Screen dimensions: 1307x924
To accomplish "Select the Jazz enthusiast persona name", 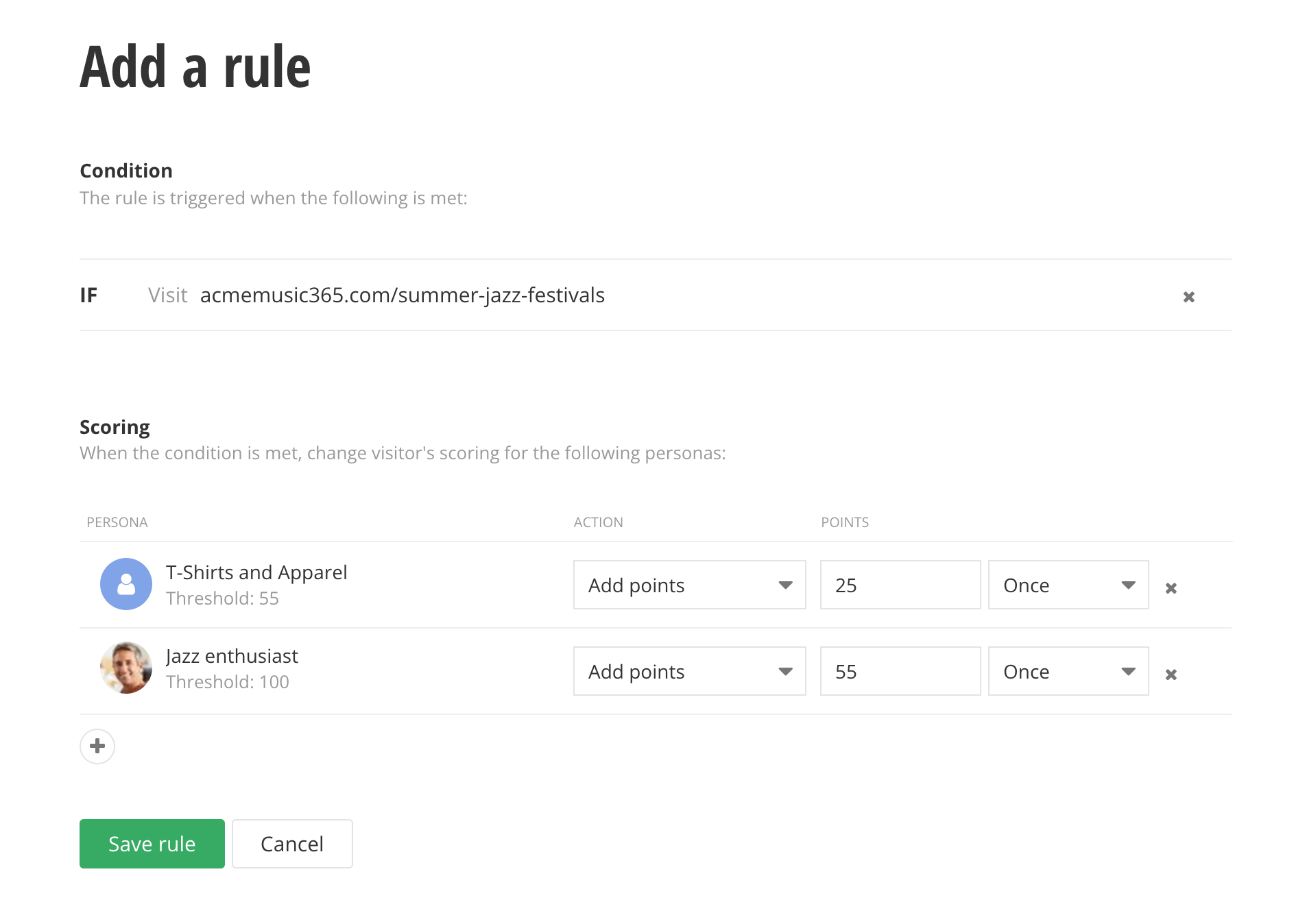I will [x=232, y=656].
